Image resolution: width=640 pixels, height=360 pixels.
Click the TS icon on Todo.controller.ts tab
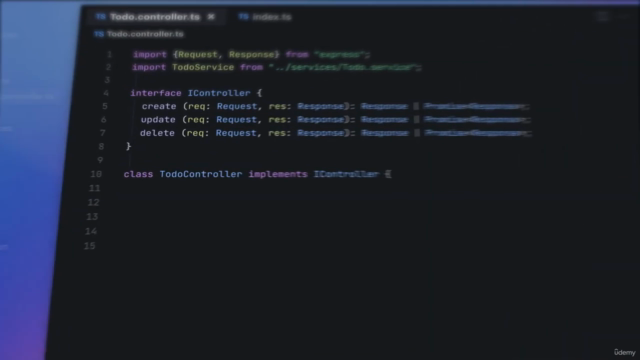(100, 16)
